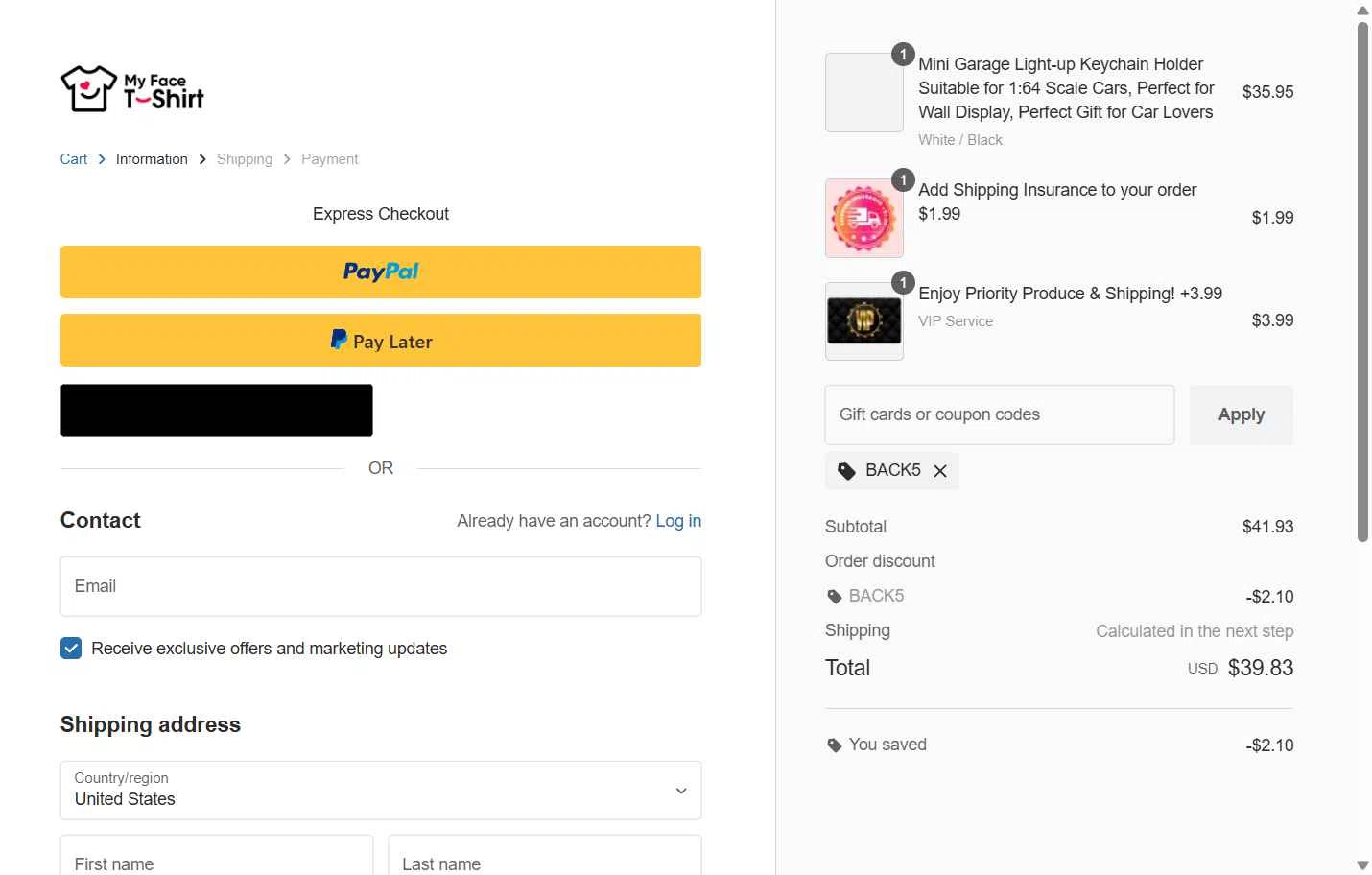The width and height of the screenshot is (1372, 875).
Task: Remove the BACK5 coupon with X icon
Action: pos(940,471)
